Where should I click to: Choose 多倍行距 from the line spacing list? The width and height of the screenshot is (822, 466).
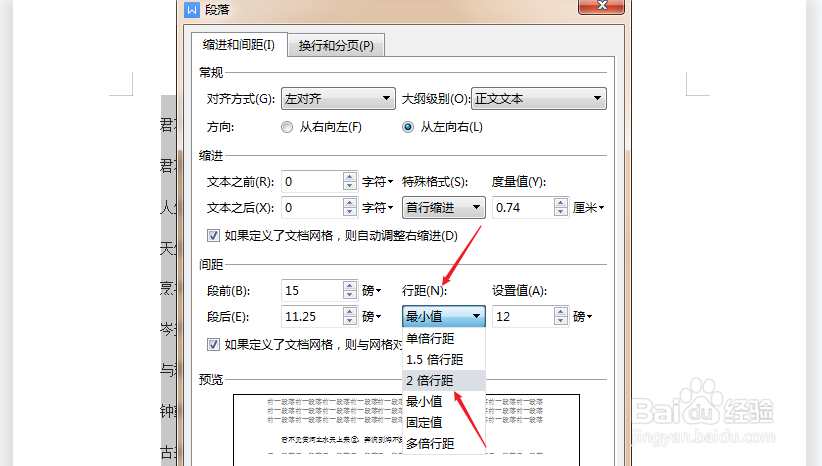(444, 443)
